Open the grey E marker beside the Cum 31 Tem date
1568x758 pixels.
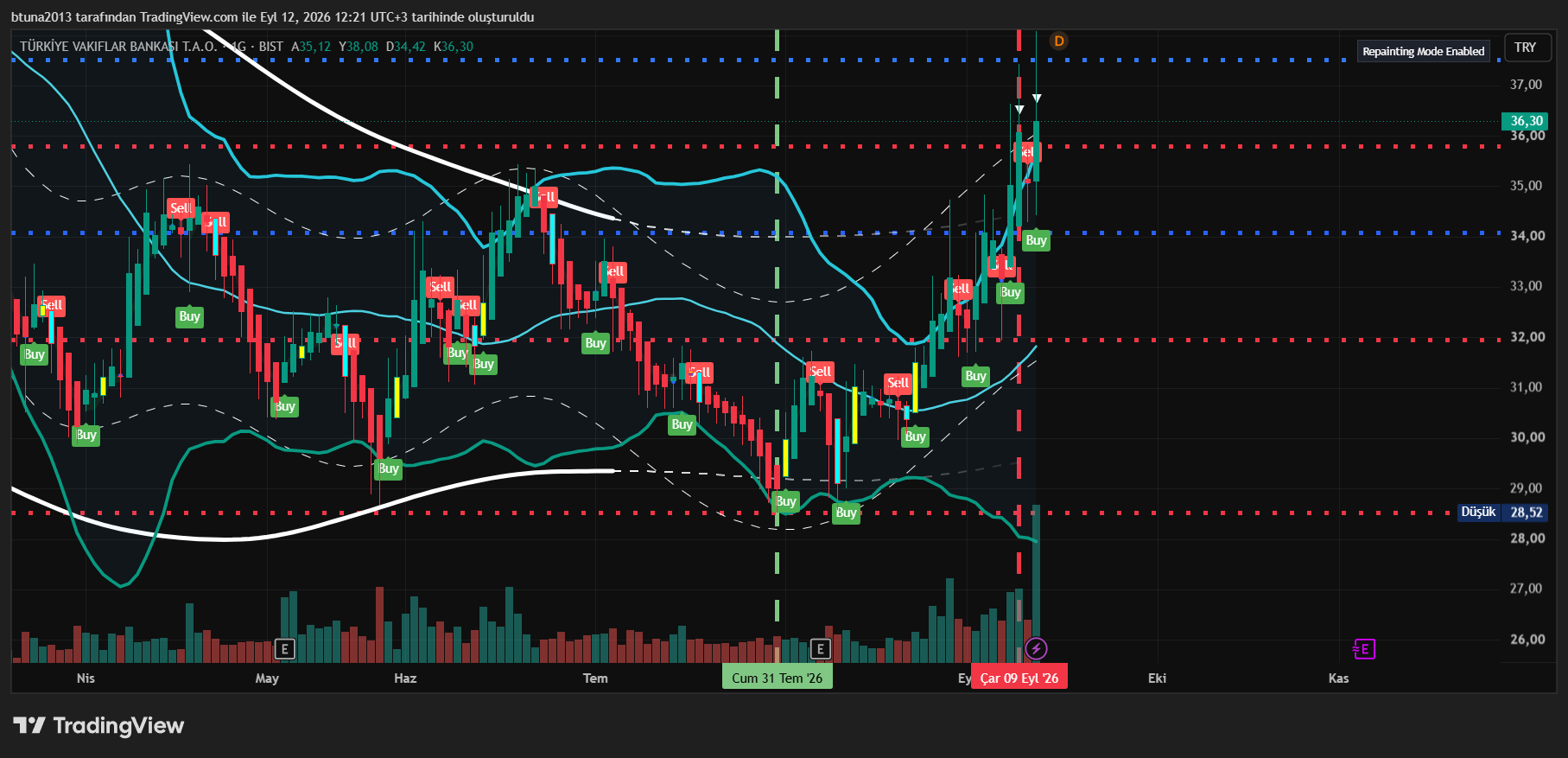coord(821,649)
